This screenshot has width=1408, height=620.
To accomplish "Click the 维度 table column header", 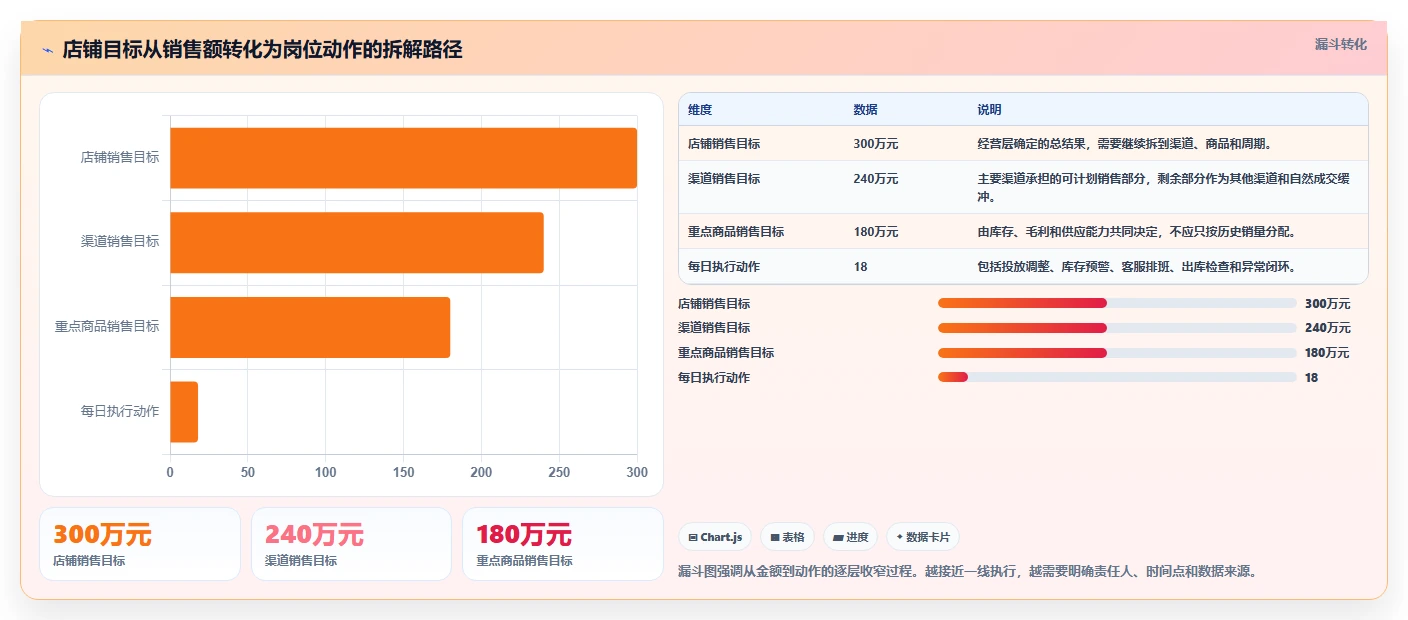I will click(x=700, y=110).
